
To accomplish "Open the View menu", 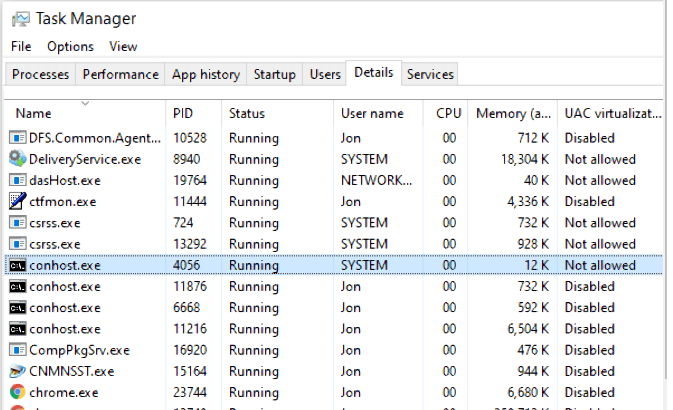I will pos(123,47).
